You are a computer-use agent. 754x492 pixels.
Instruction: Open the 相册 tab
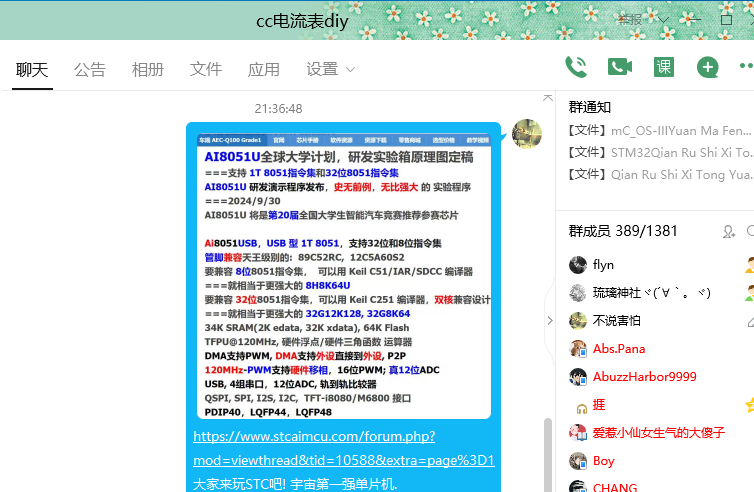(148, 70)
